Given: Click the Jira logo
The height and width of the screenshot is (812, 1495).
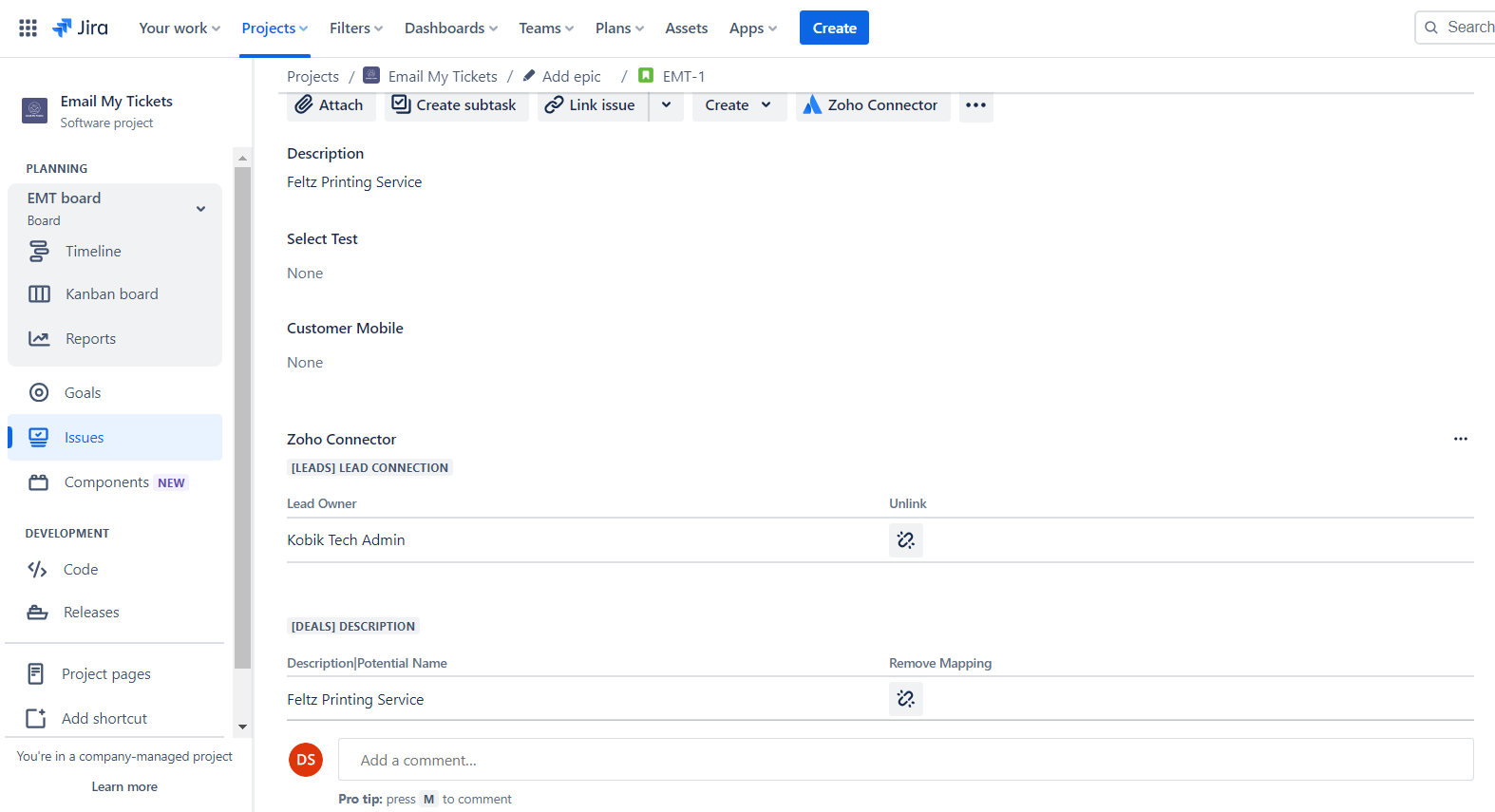Looking at the screenshot, I should click(81, 28).
